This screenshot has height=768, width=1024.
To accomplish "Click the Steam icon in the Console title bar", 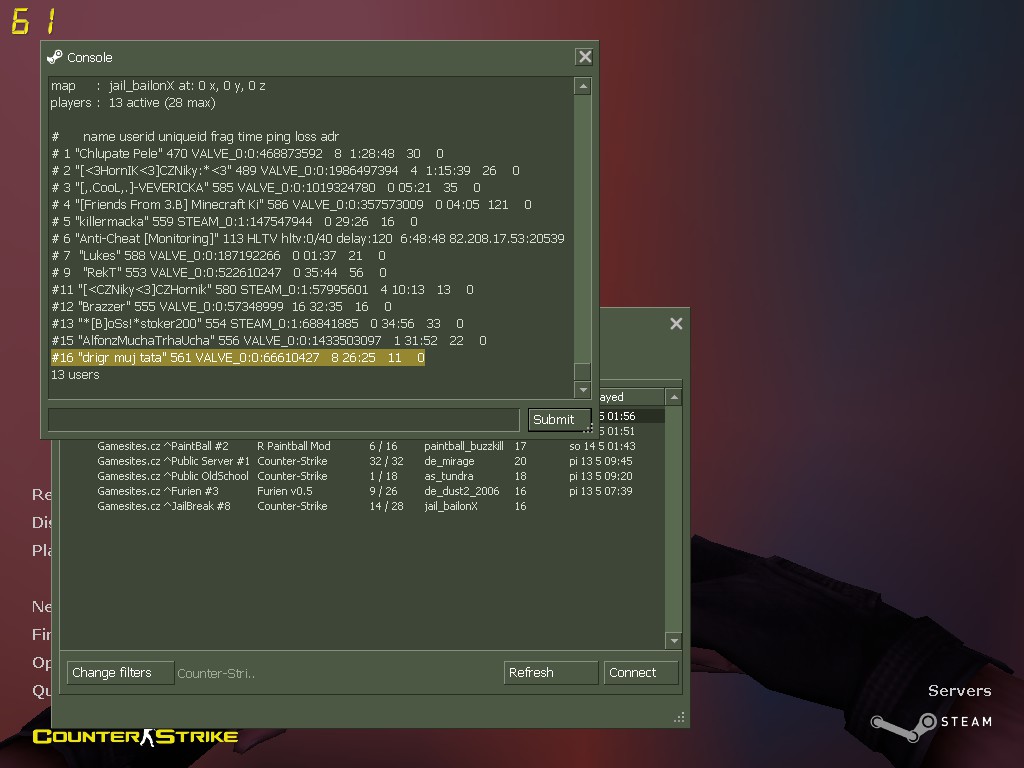I will click(55, 57).
